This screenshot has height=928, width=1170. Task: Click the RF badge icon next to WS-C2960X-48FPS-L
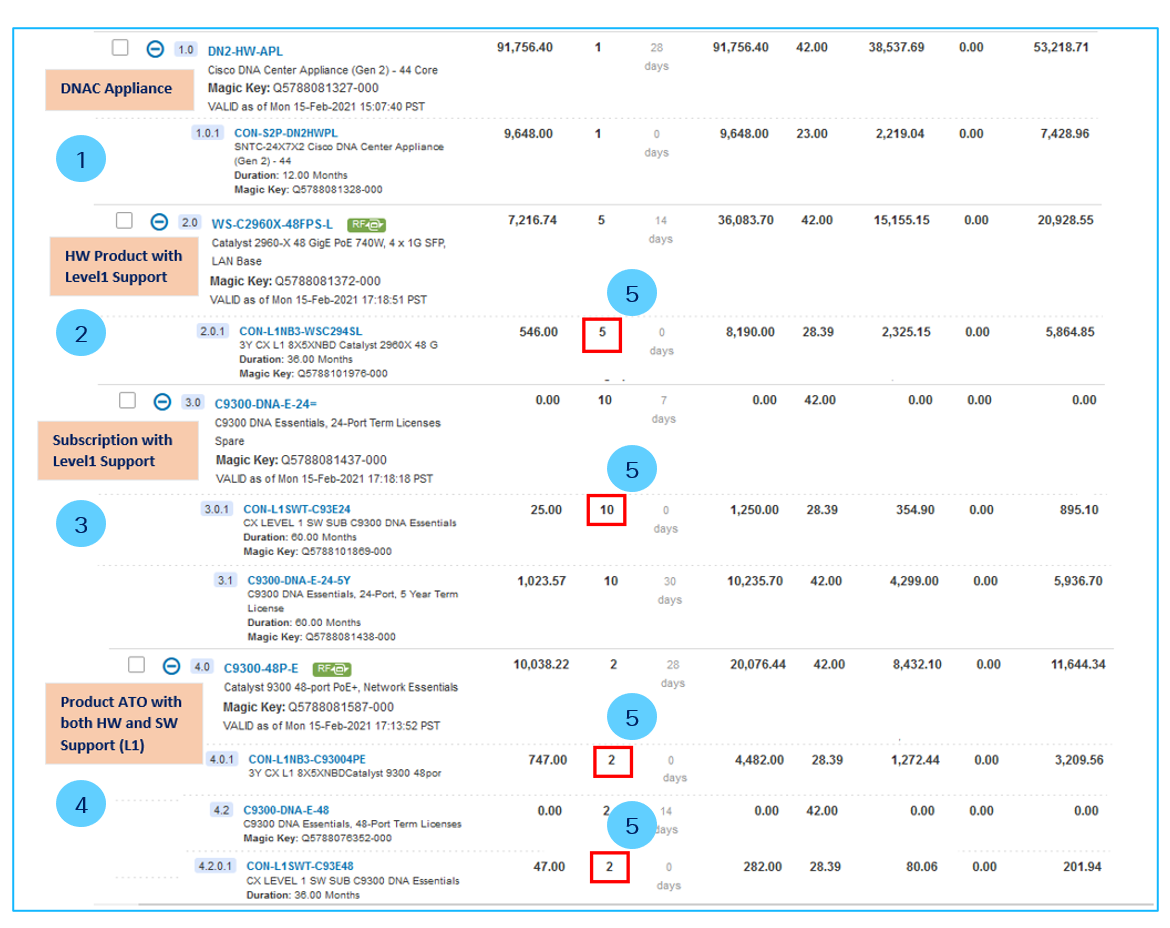coord(366,225)
